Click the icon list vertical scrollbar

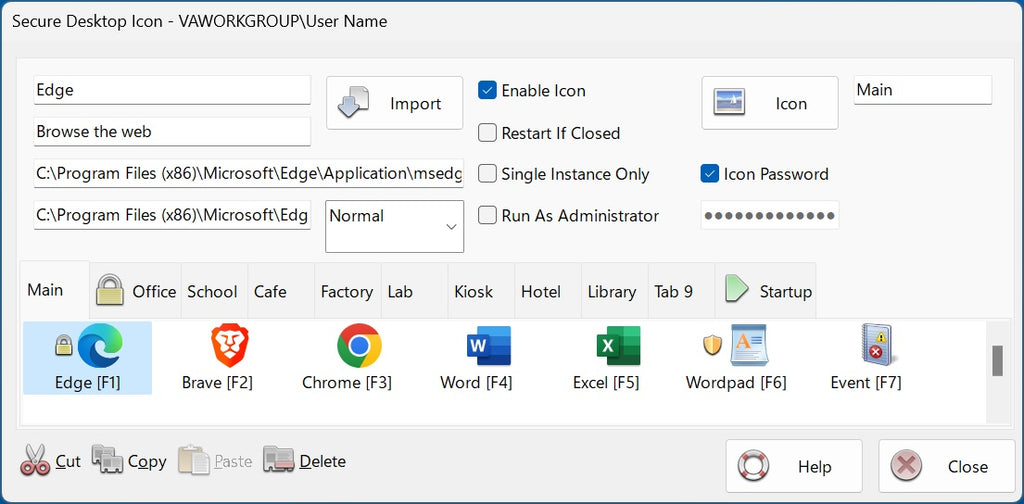click(x=997, y=361)
